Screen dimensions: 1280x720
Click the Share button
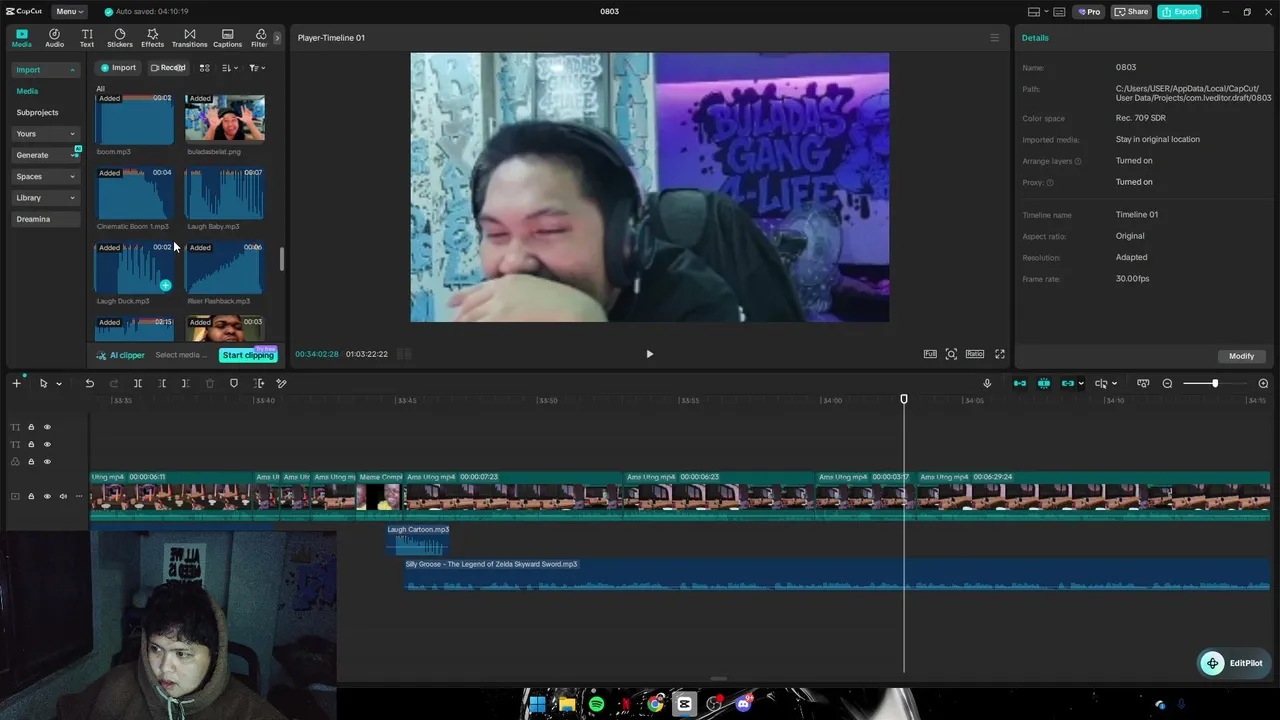coord(1132,12)
